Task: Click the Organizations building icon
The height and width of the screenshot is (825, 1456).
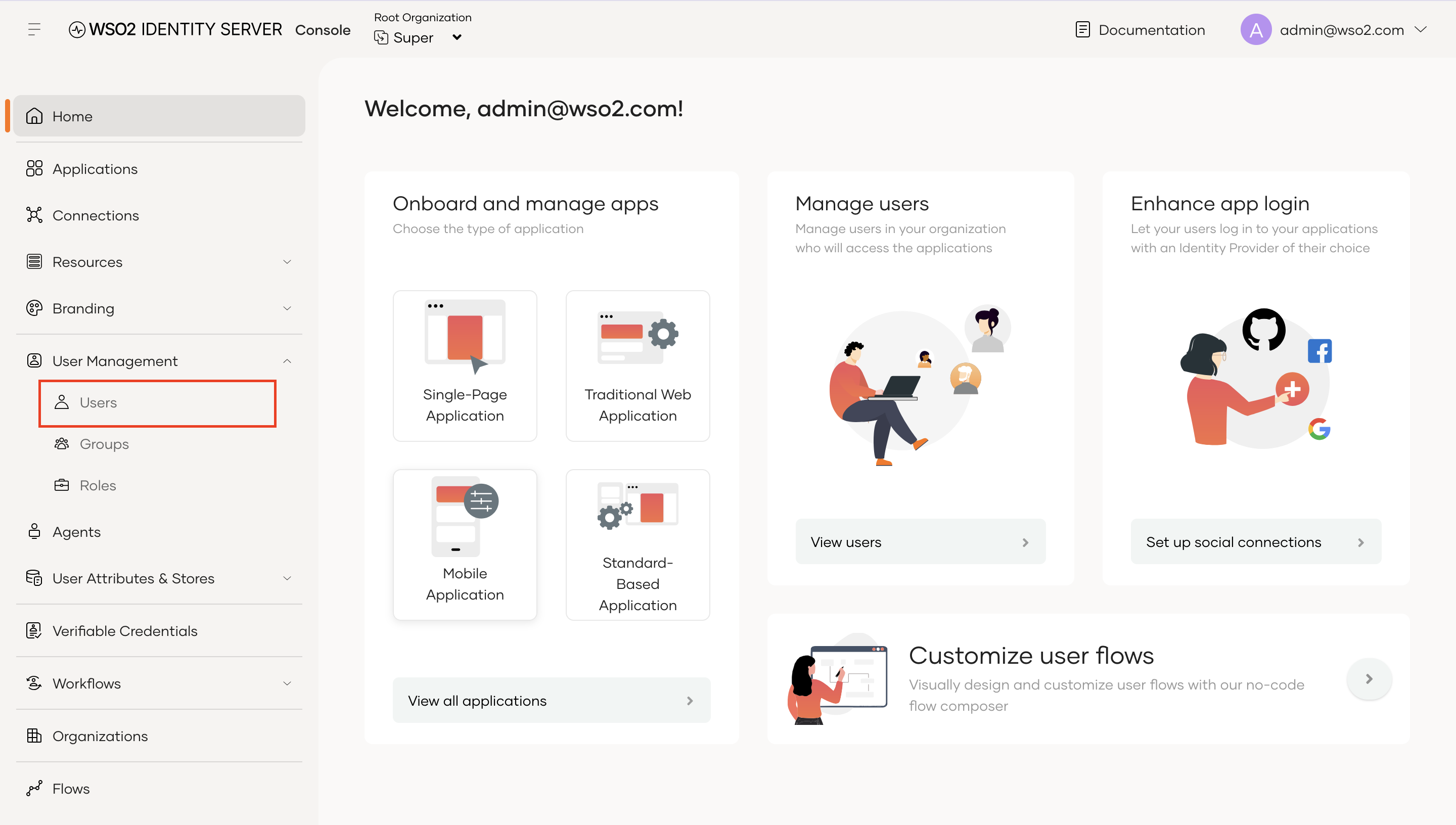Action: pyautogui.click(x=34, y=736)
